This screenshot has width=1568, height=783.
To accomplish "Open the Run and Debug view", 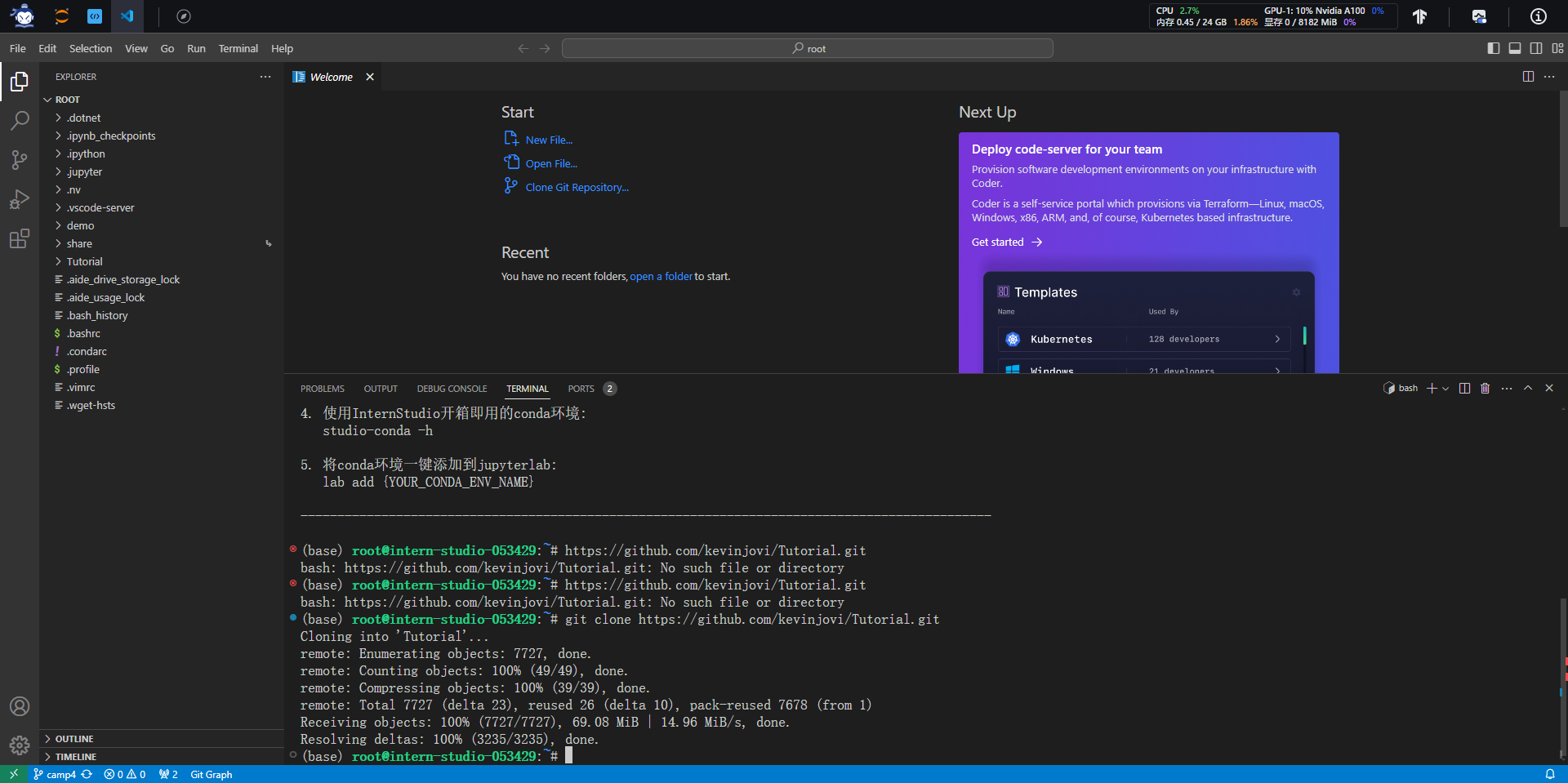I will 20,199.
